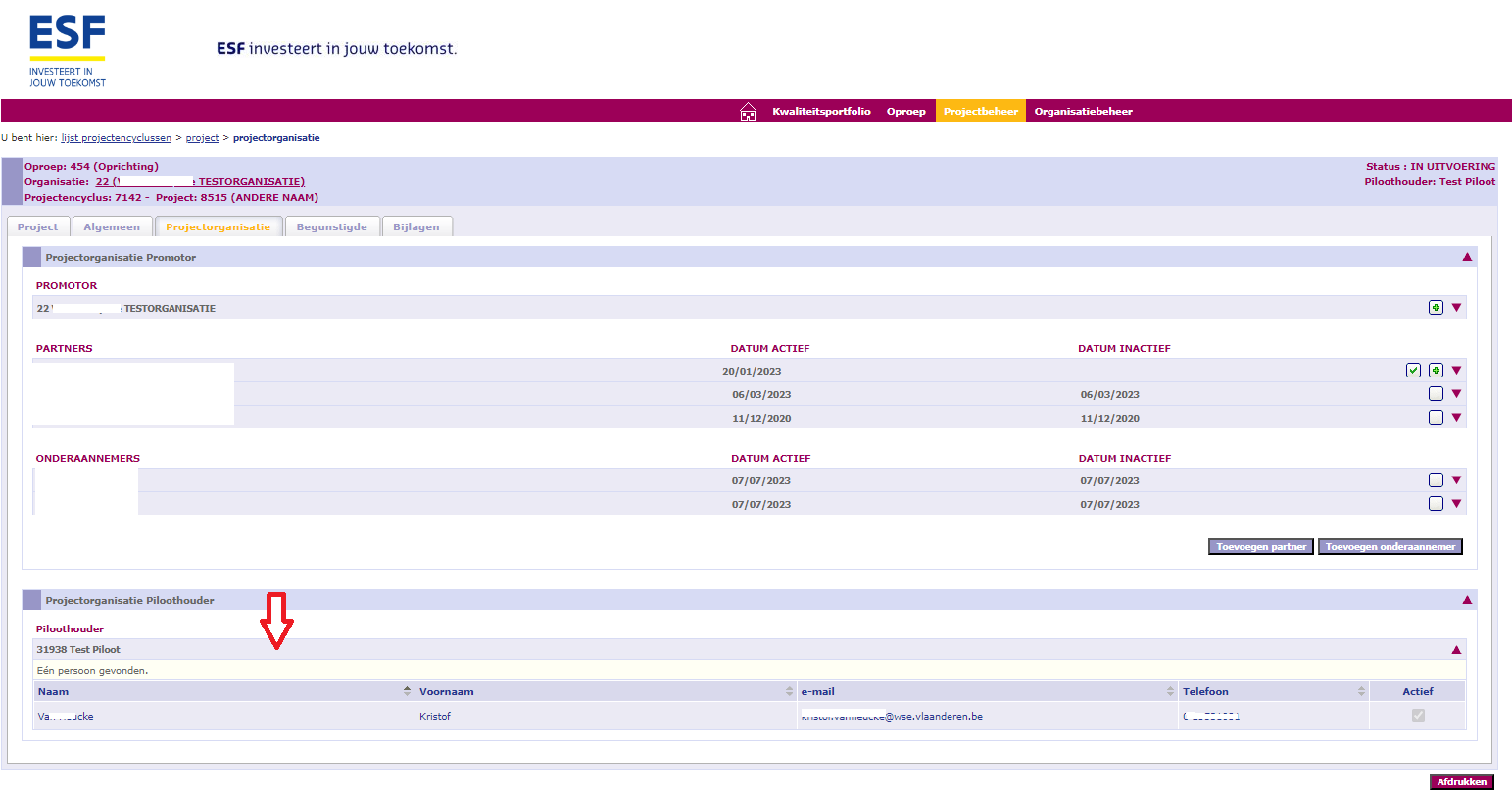The width and height of the screenshot is (1512, 804).
Task: Switch to Project tab
Action: [38, 227]
